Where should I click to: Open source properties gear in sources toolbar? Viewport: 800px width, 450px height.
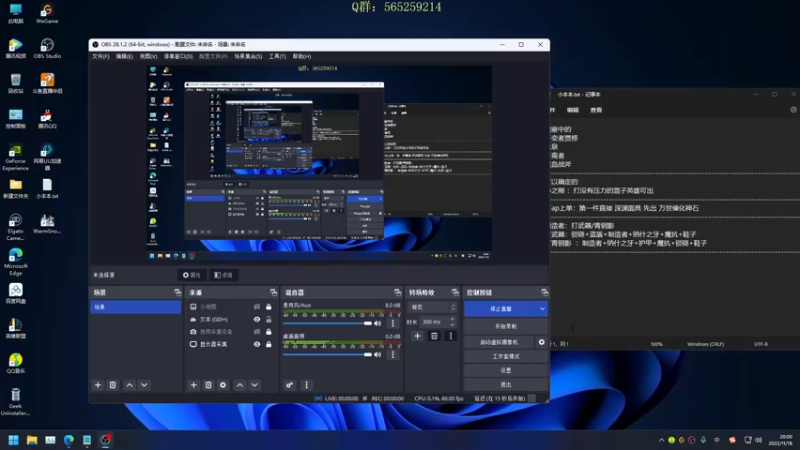click(223, 385)
